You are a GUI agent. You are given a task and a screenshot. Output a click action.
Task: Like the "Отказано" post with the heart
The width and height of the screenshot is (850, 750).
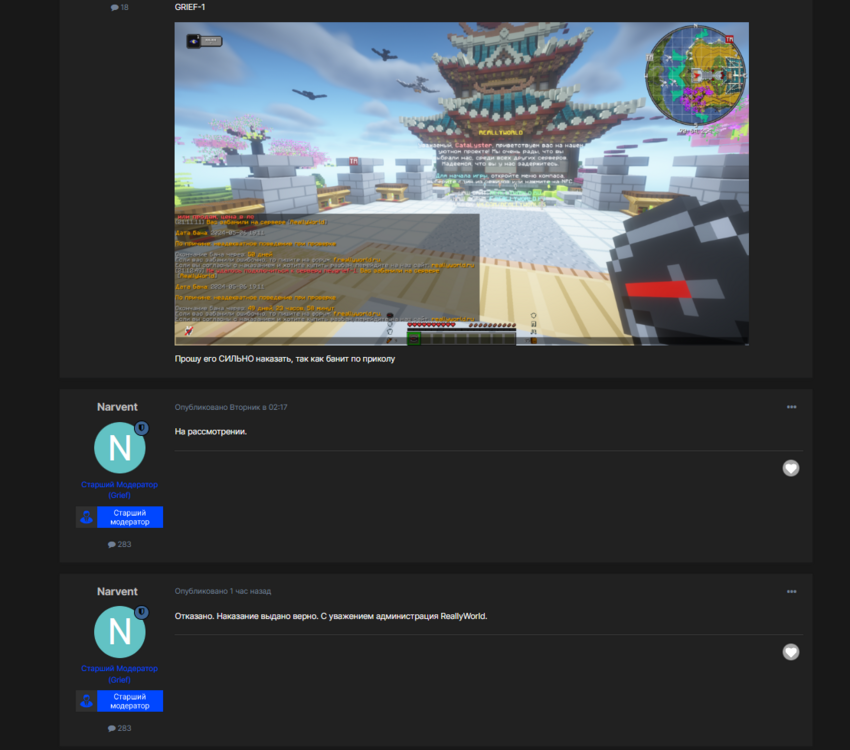791,652
